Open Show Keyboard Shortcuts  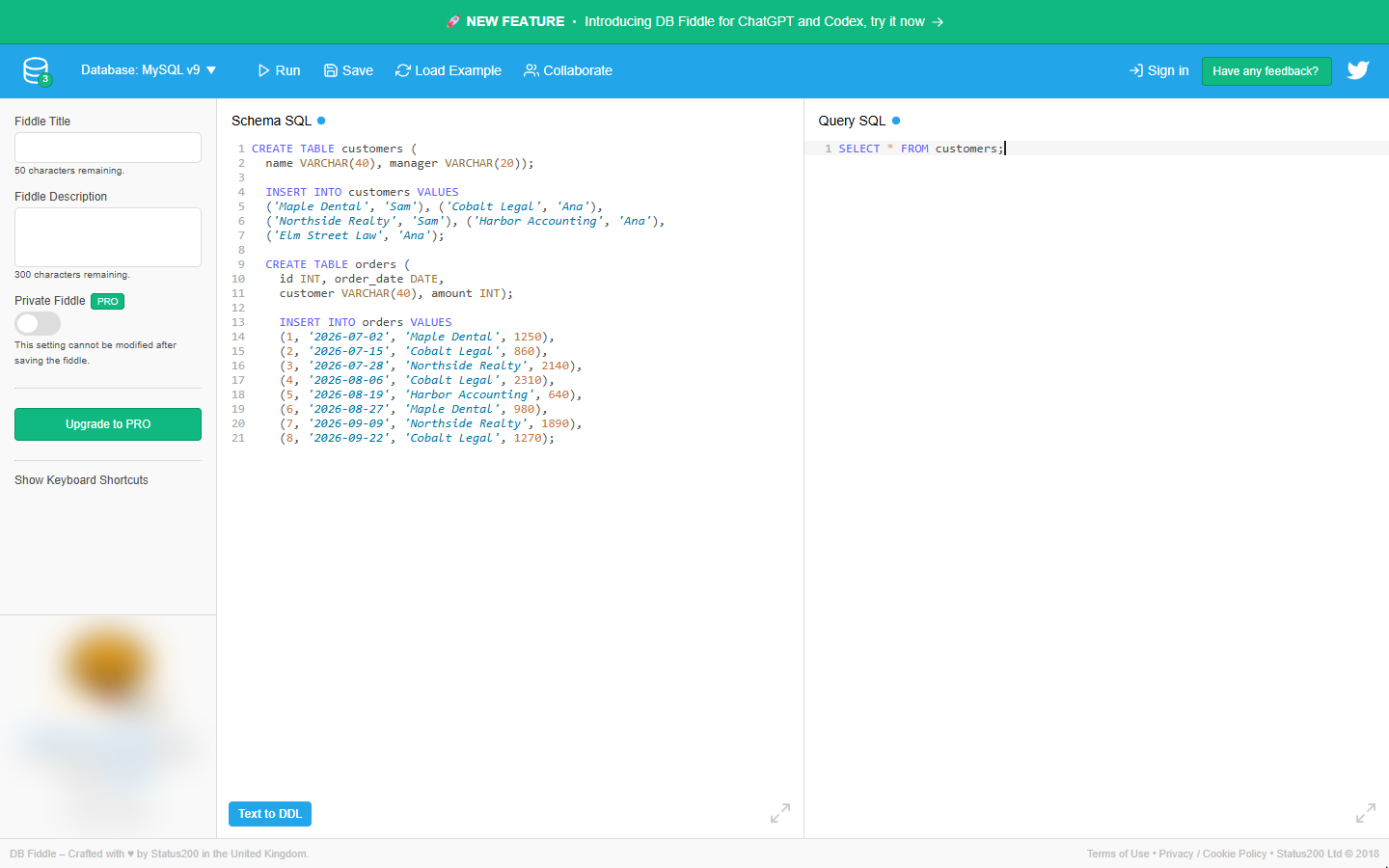tap(81, 480)
